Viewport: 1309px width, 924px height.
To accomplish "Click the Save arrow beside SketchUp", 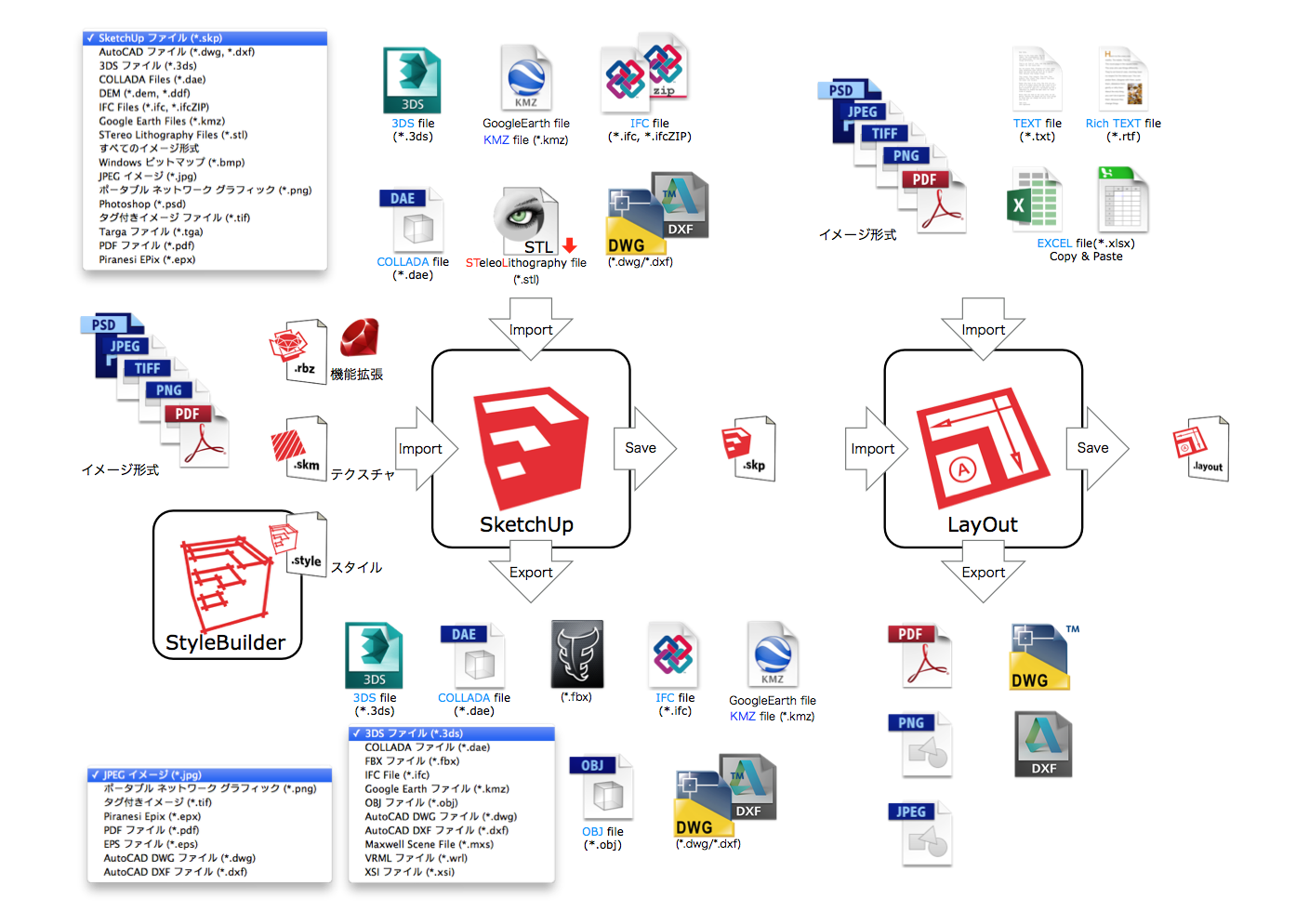I will [x=643, y=448].
